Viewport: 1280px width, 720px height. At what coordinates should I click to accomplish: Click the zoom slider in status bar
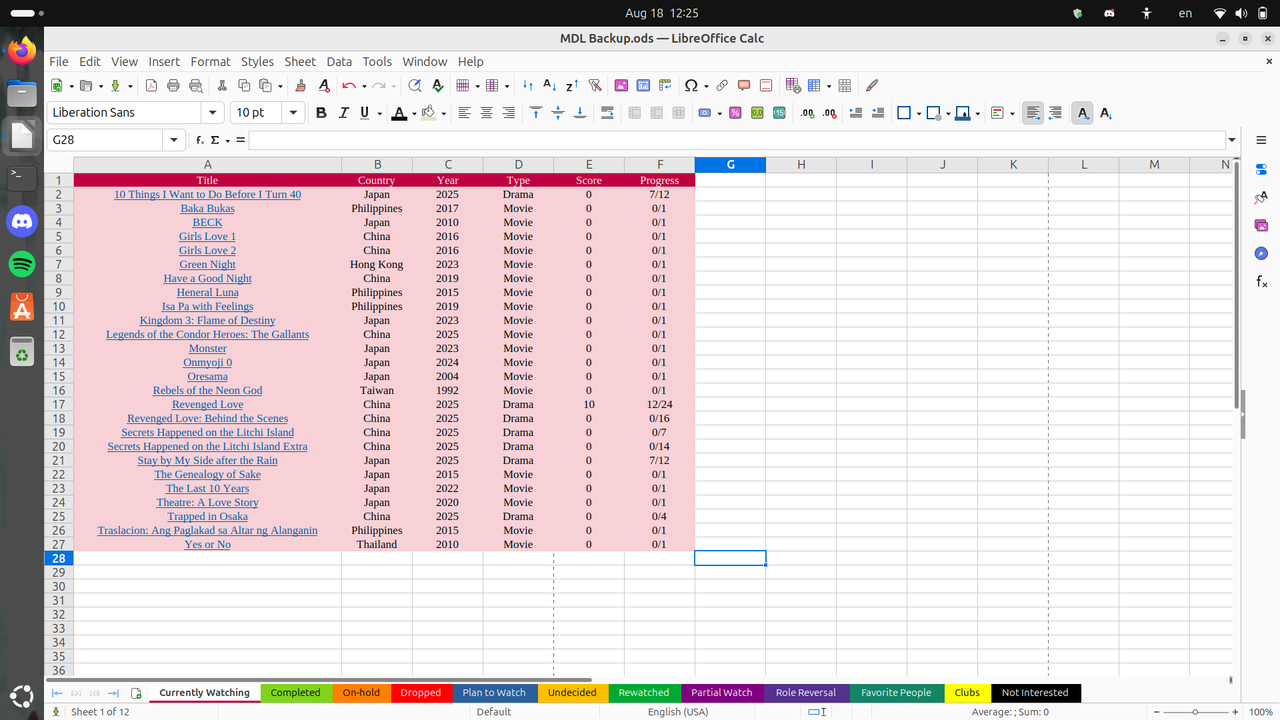pyautogui.click(x=1195, y=712)
